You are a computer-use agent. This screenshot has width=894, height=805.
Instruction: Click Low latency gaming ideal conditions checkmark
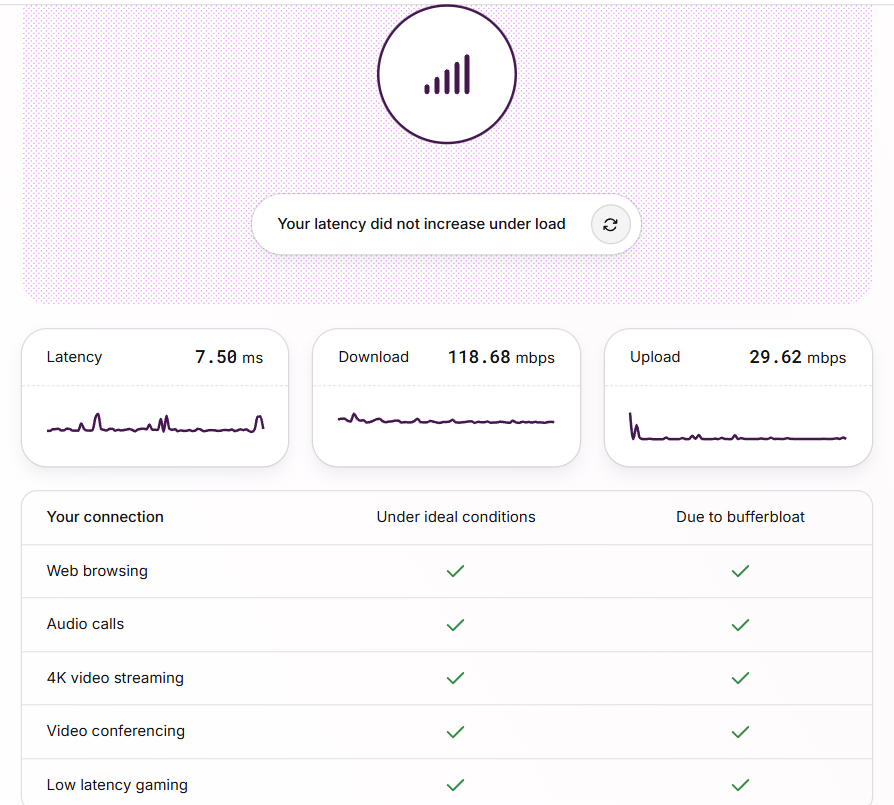[455, 785]
